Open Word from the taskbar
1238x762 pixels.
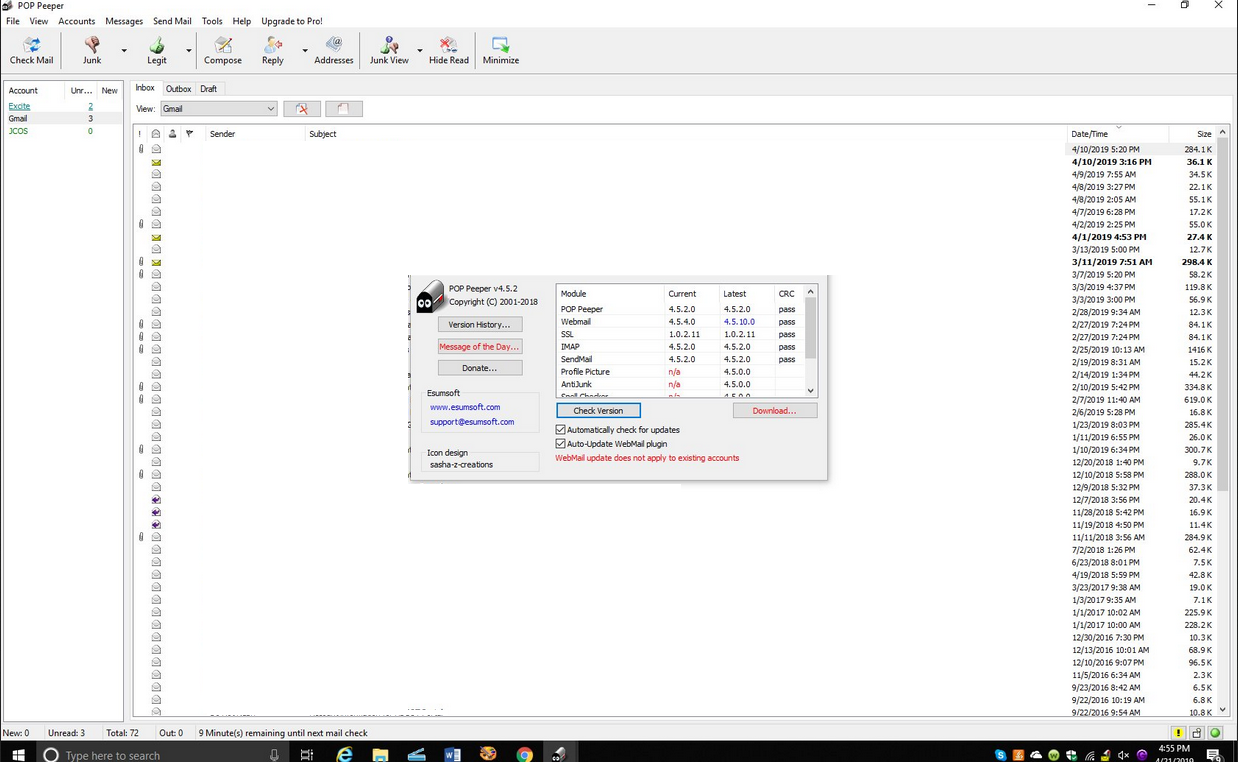[x=452, y=755]
